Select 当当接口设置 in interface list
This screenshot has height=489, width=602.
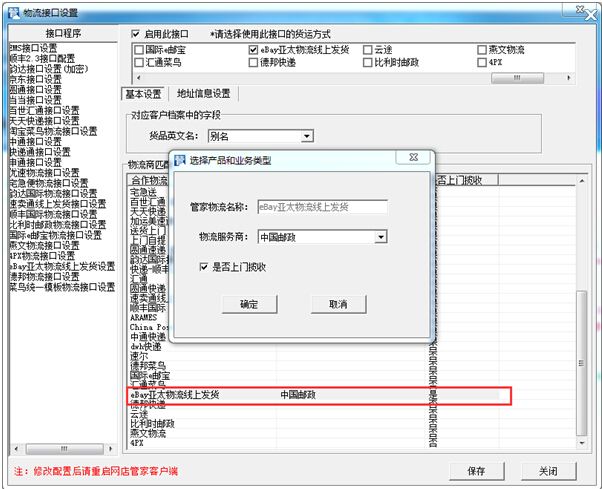pos(36,100)
